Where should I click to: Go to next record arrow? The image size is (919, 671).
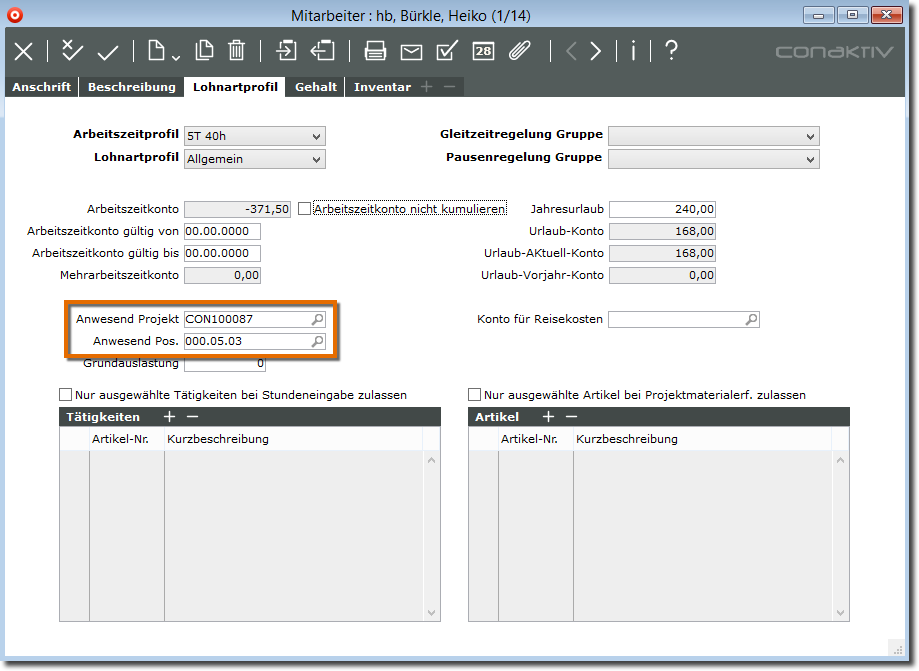[596, 51]
